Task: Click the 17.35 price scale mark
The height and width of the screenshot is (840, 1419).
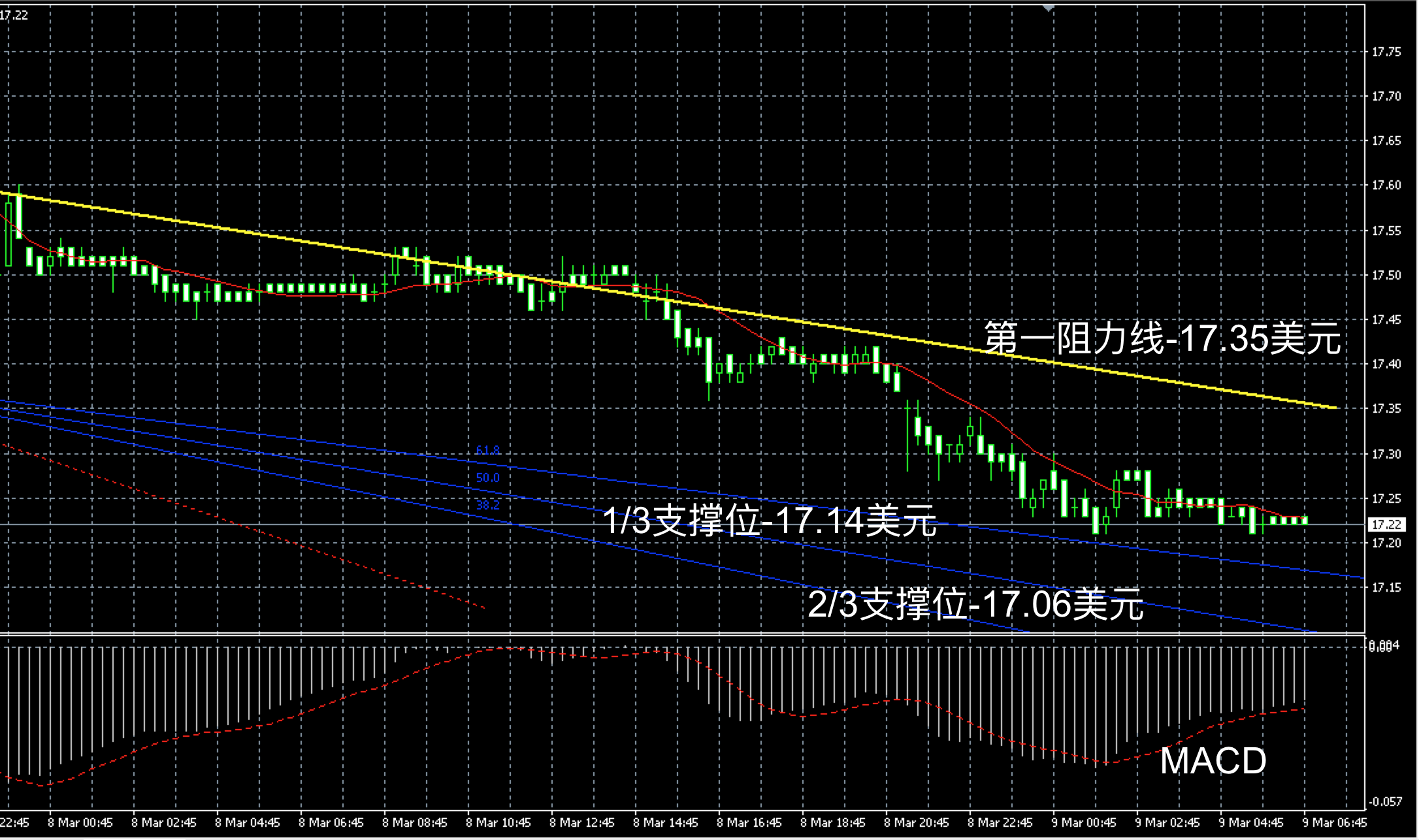Action: (1386, 409)
